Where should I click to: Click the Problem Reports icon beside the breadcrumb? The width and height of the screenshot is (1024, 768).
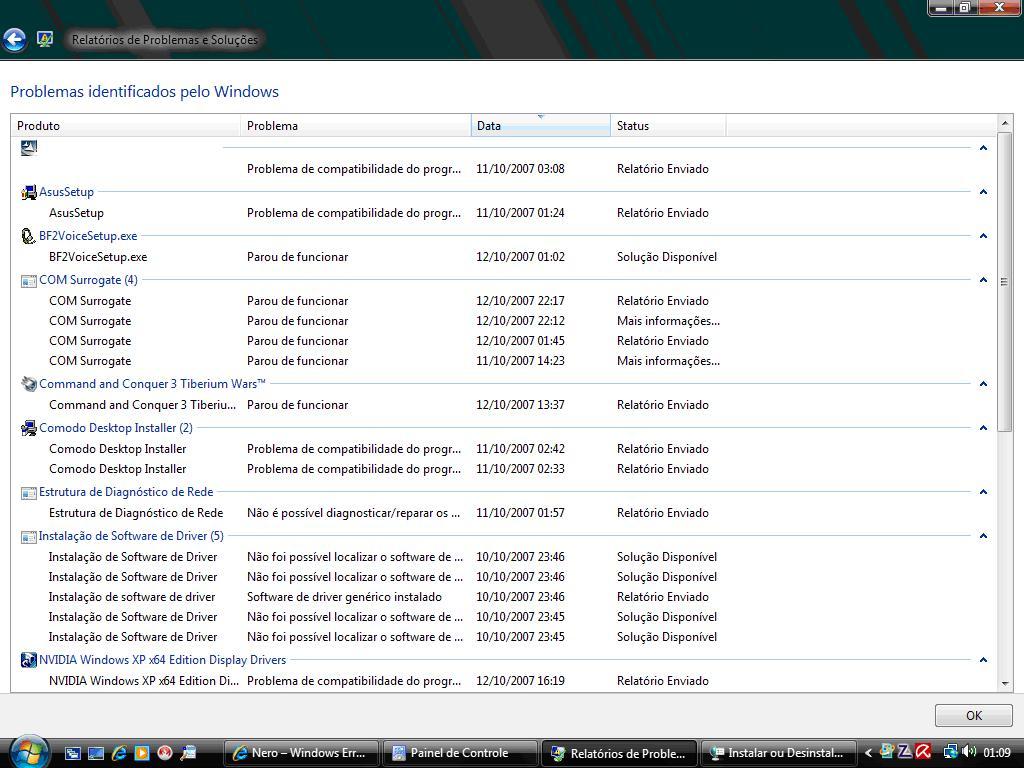point(44,39)
